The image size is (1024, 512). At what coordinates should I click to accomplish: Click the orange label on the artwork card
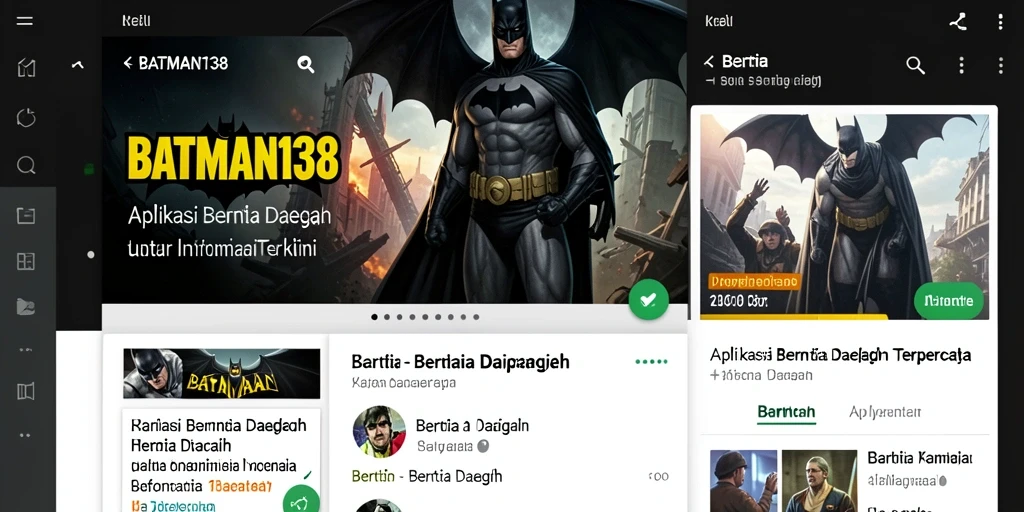[x=754, y=281]
